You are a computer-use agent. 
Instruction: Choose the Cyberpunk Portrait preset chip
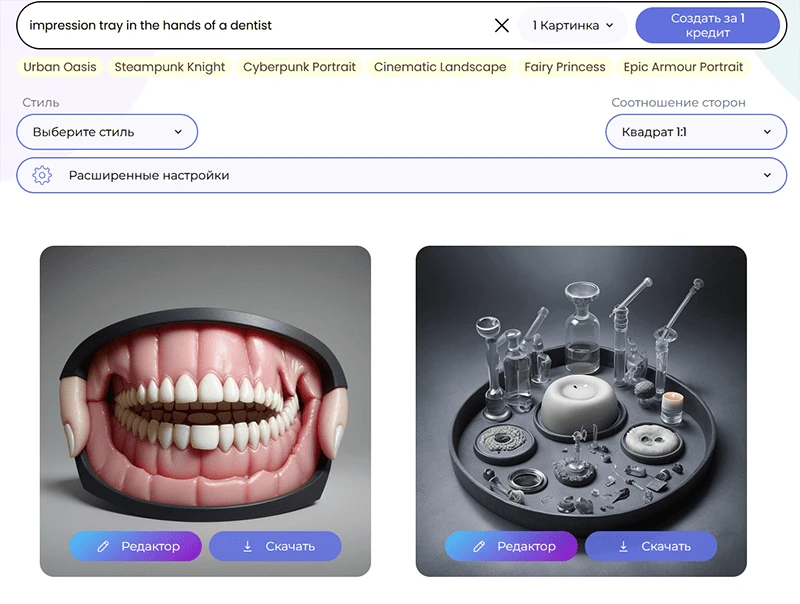click(299, 67)
